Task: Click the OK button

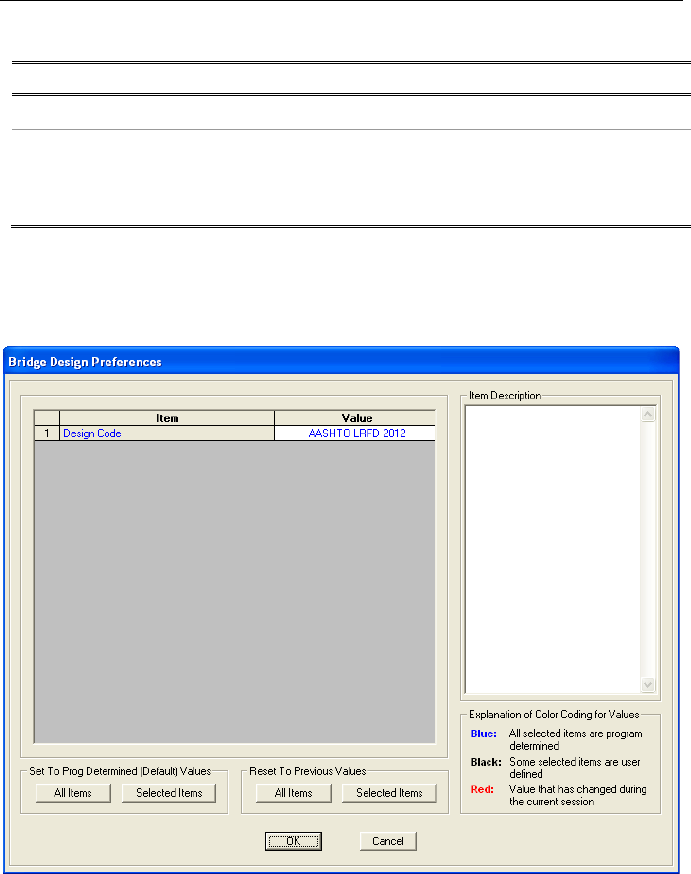Action: point(293,841)
